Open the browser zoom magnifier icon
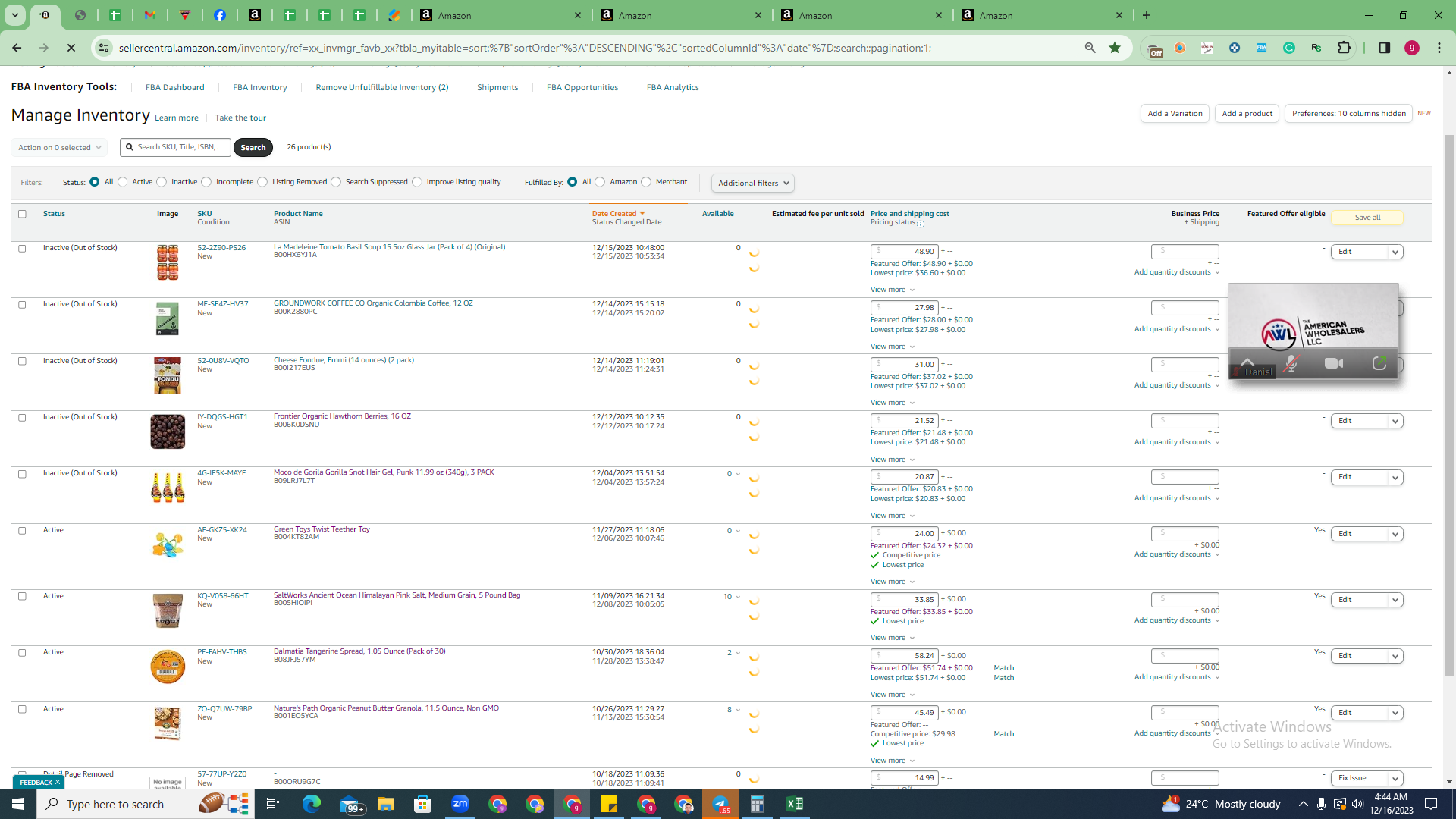Viewport: 1456px width, 819px height. 1090,48
